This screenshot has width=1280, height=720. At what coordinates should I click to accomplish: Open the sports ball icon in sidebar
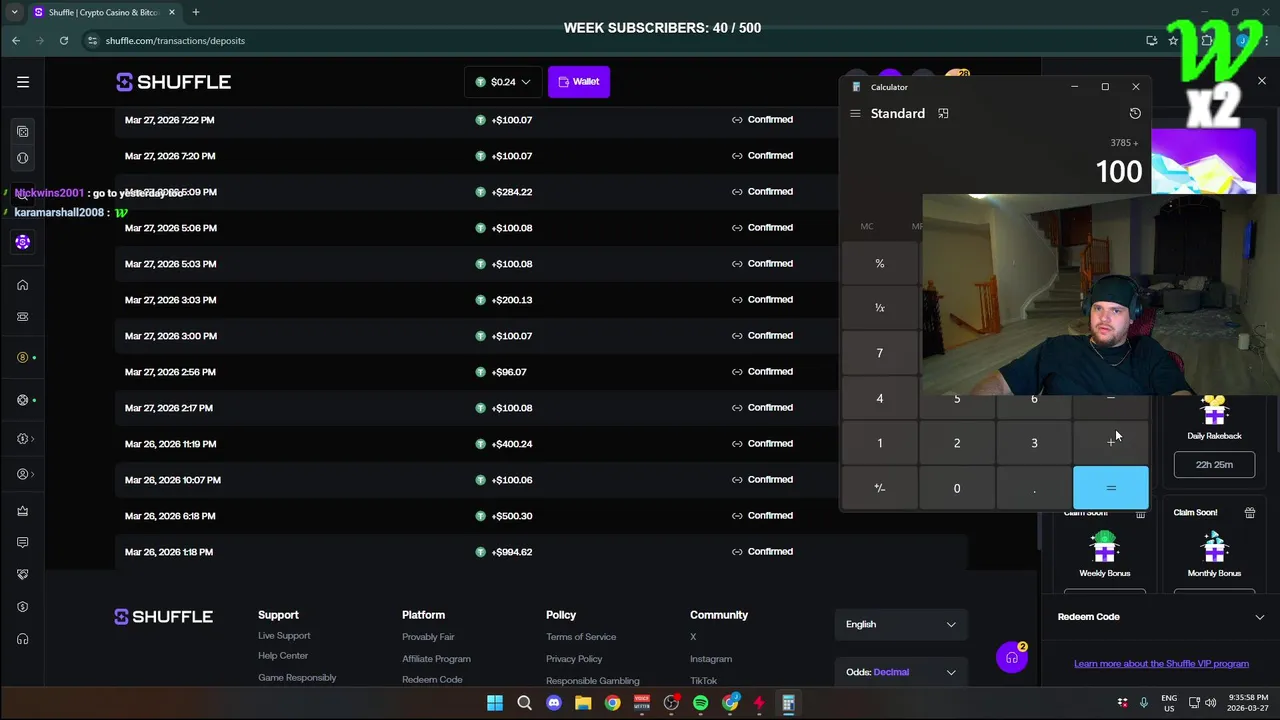tap(22, 158)
